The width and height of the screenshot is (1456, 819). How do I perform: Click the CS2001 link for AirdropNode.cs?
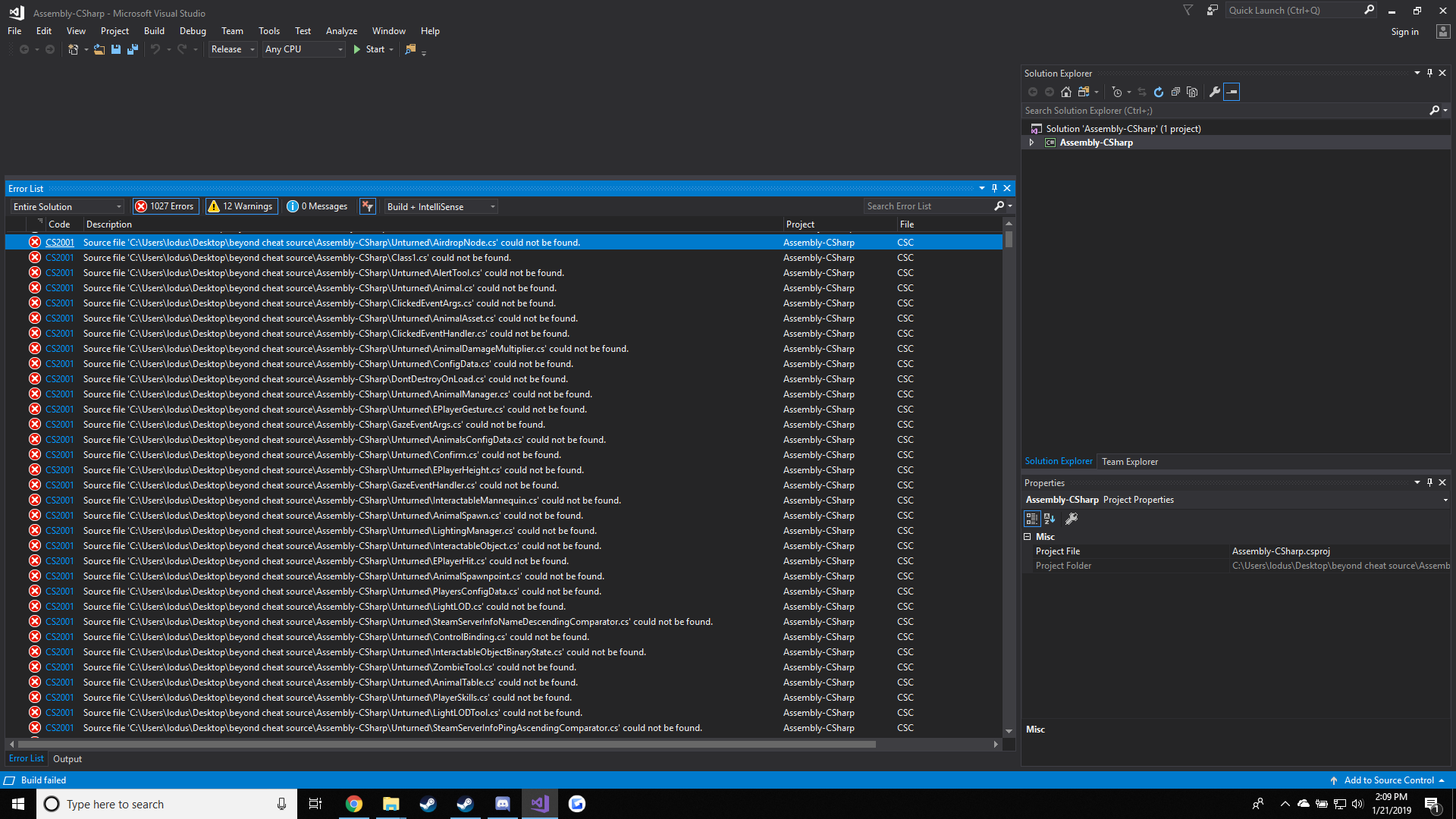[x=60, y=243]
